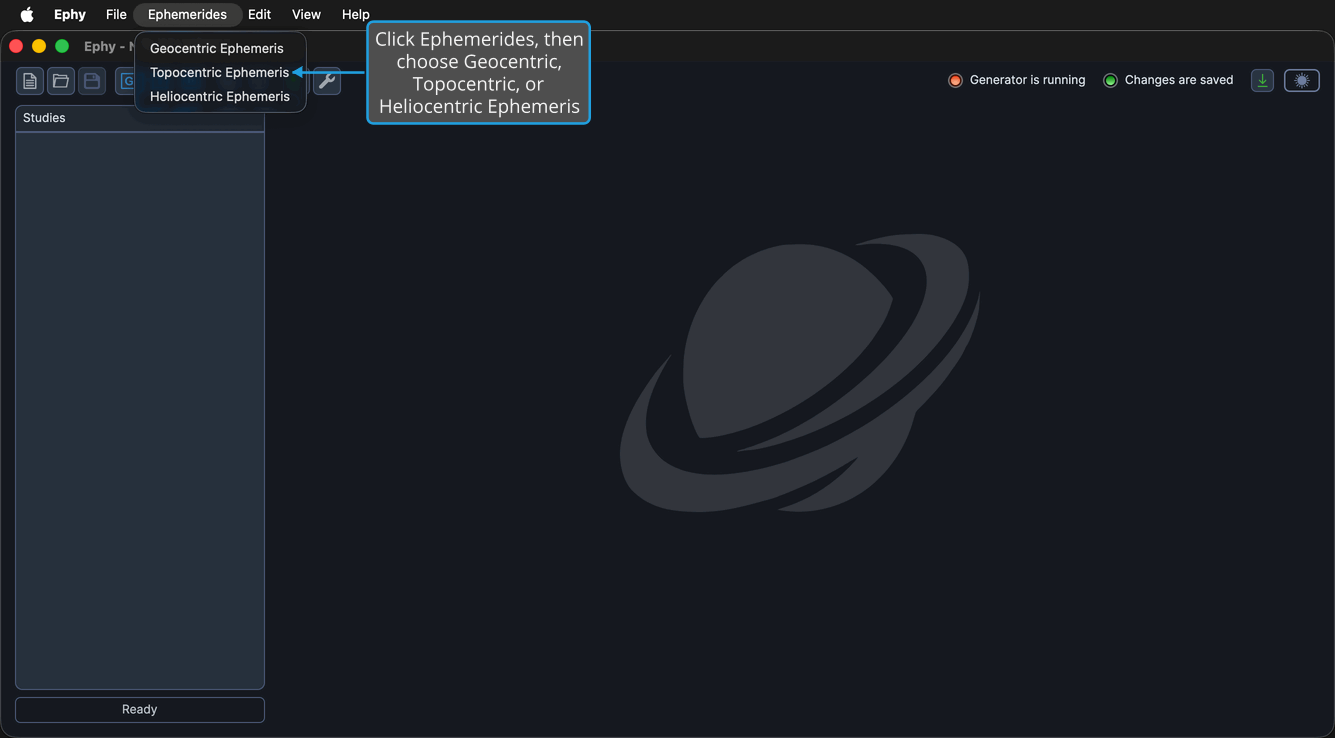Click inside the empty Studies list
This screenshot has width=1335, height=738.
click(140, 410)
